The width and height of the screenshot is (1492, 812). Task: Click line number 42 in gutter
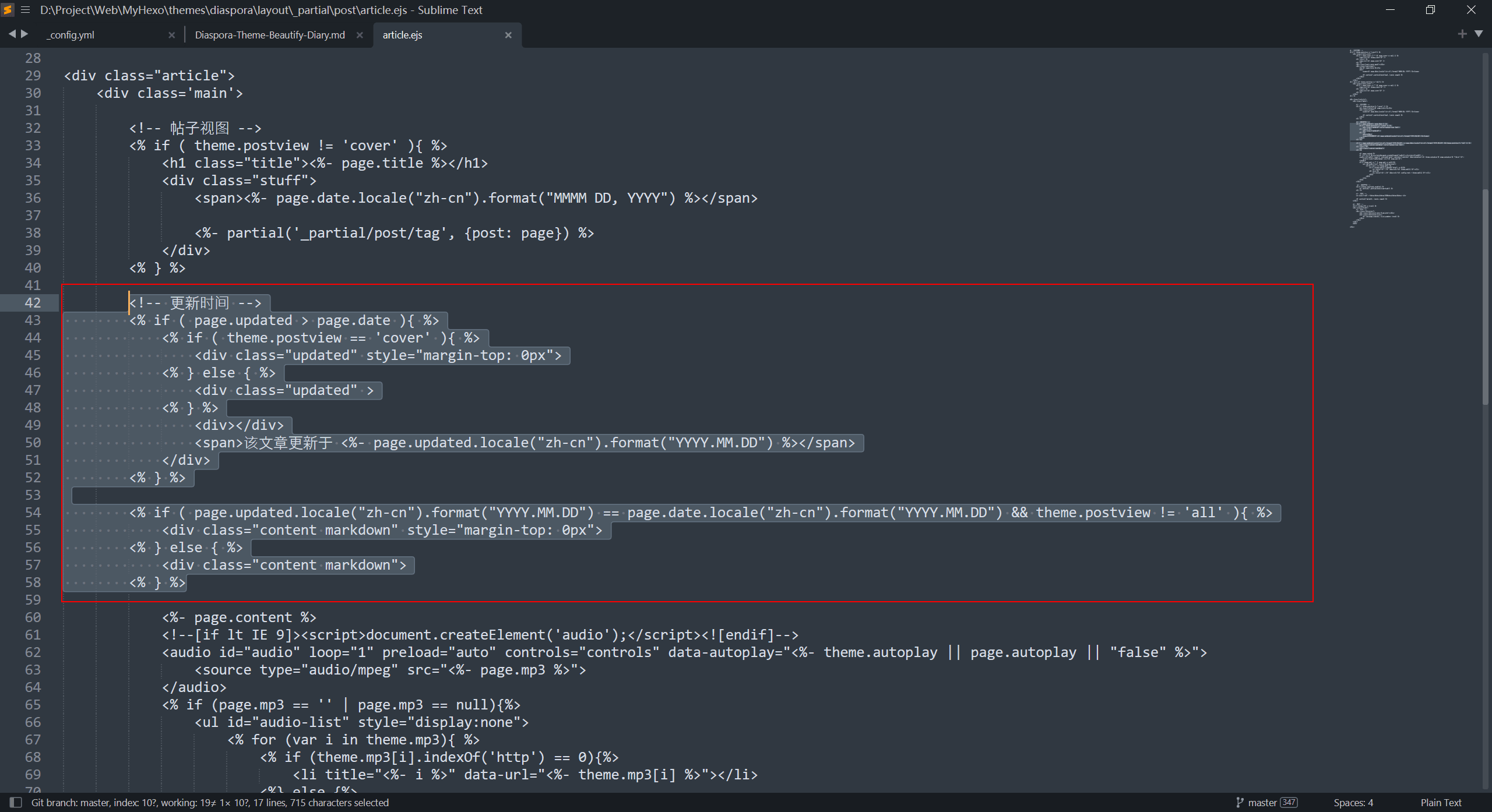click(33, 303)
